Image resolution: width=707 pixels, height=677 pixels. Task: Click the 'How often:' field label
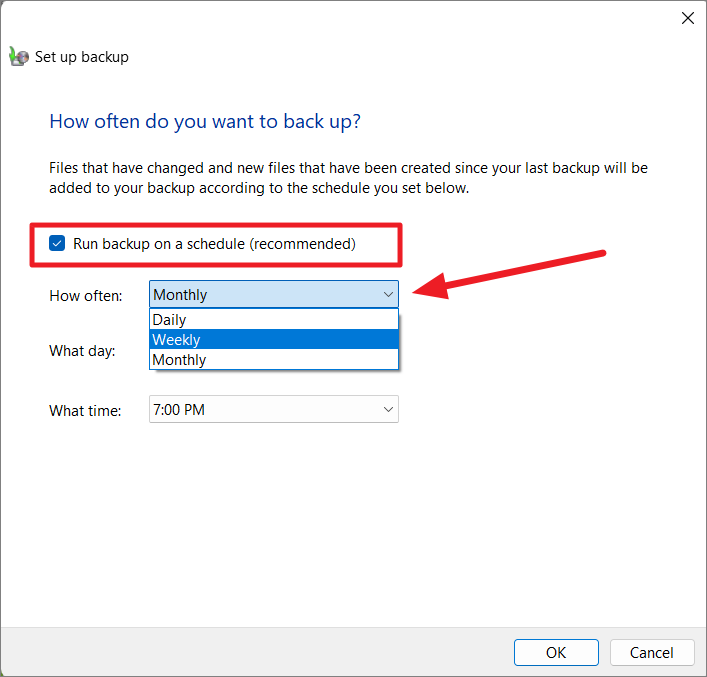(x=86, y=296)
